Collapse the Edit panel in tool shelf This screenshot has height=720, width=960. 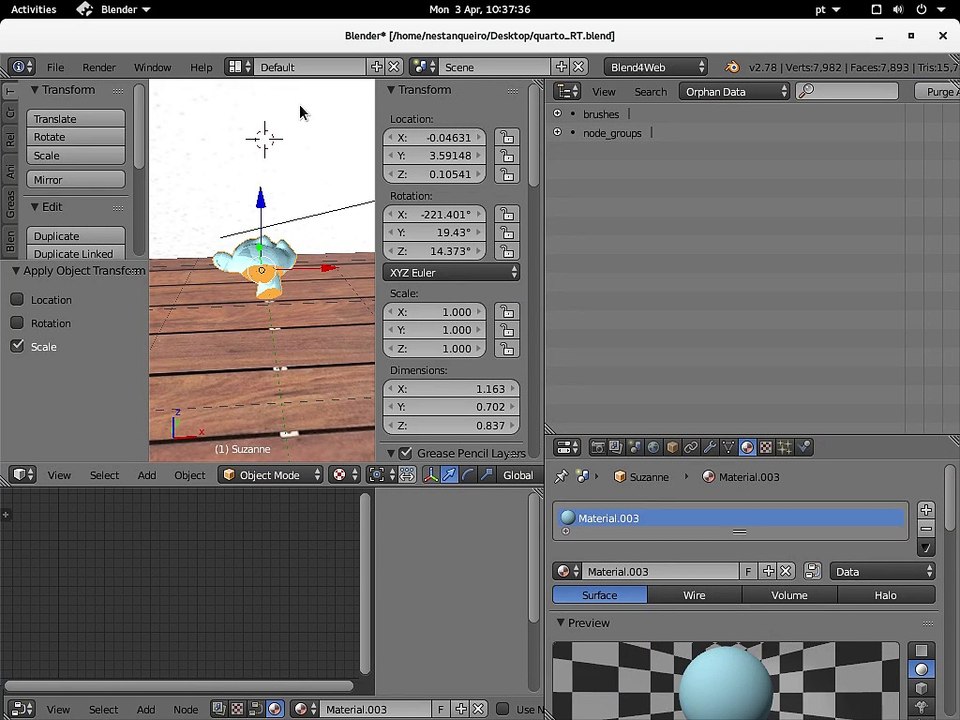(x=35, y=207)
